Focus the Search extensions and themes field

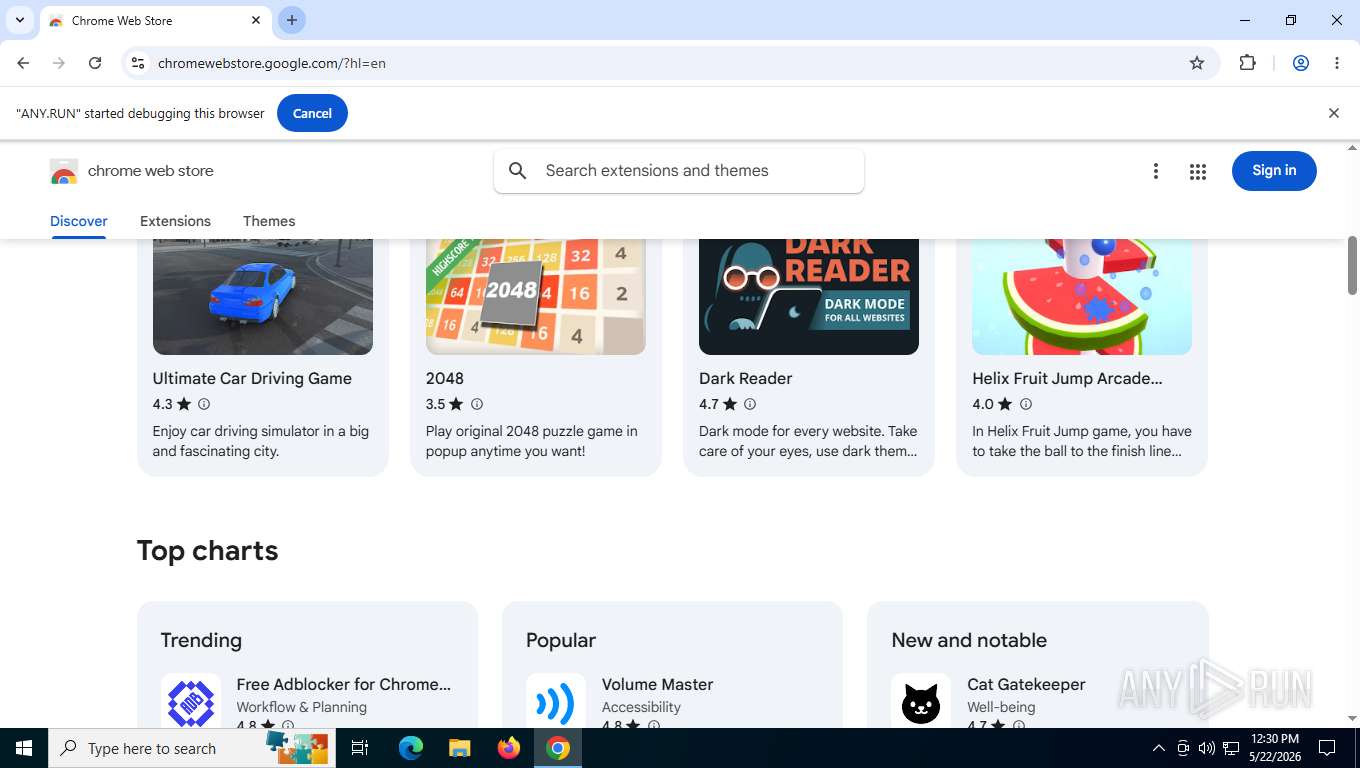click(x=679, y=171)
